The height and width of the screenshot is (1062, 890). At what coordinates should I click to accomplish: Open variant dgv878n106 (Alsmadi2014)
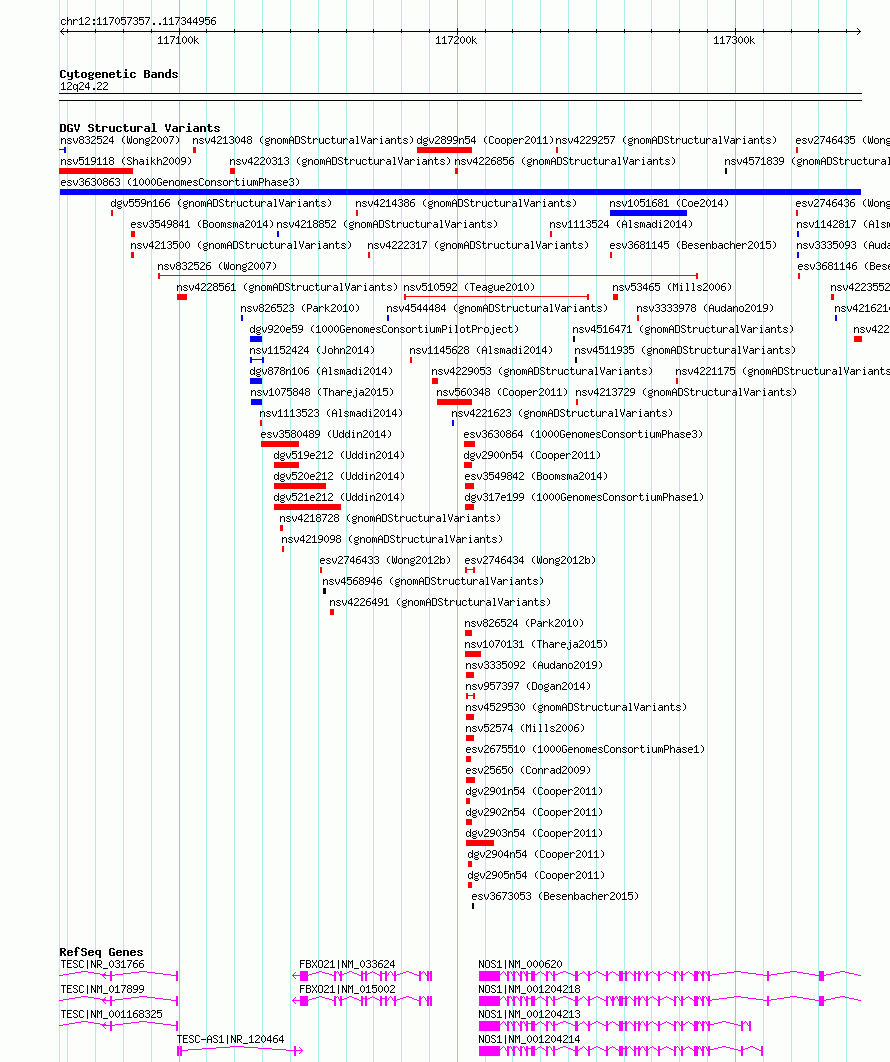tap(320, 371)
